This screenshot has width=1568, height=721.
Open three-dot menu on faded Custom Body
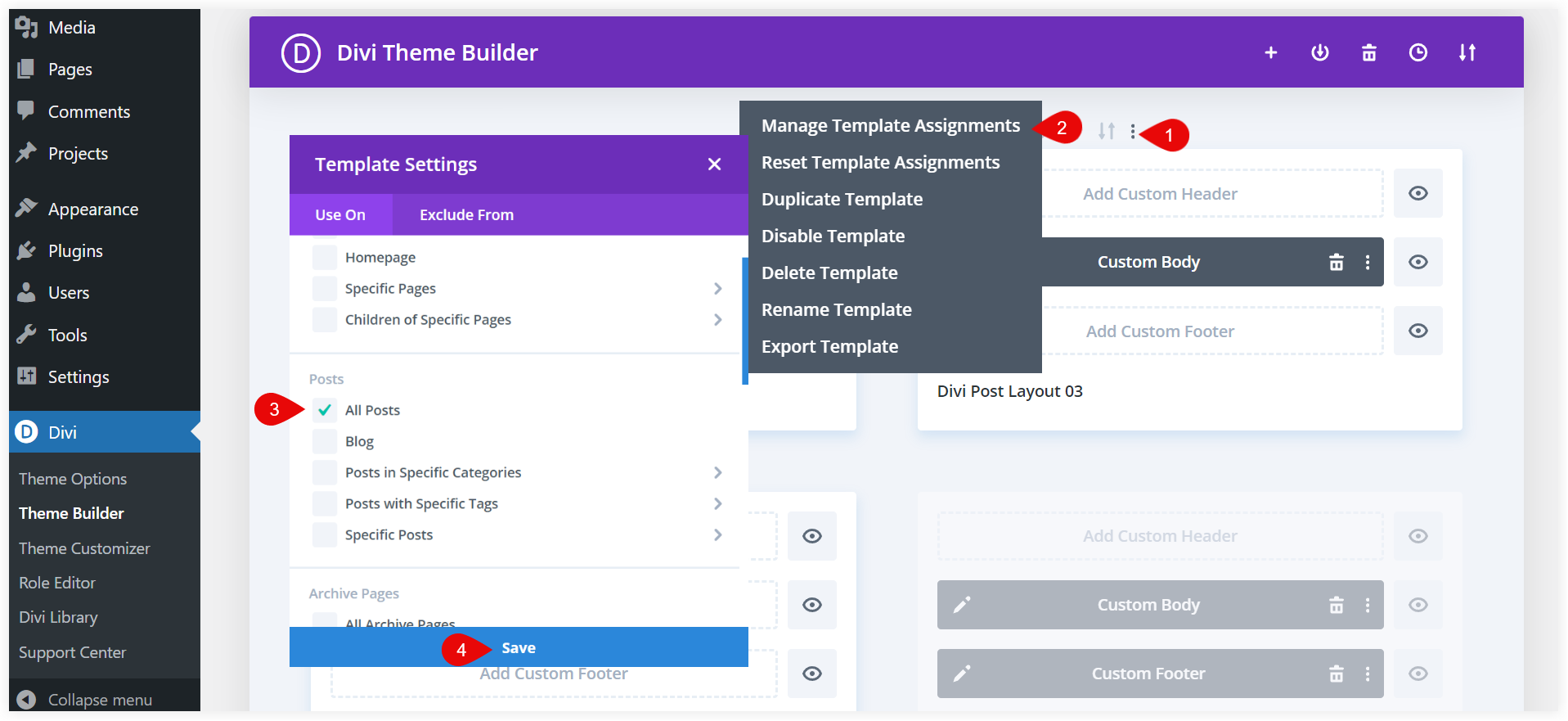tap(1367, 605)
